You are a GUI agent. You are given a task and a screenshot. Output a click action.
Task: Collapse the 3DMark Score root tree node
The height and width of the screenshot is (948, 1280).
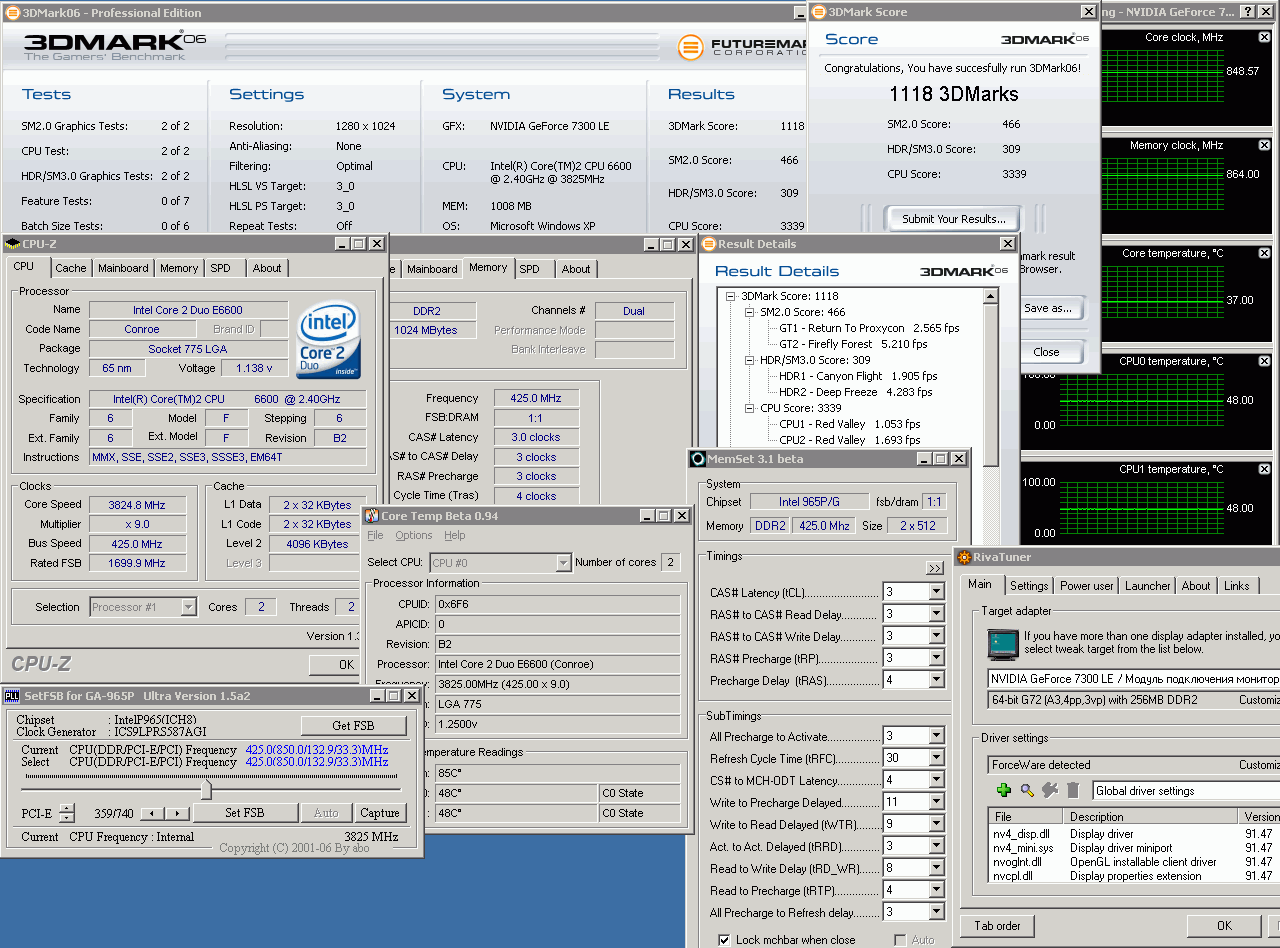point(731,296)
